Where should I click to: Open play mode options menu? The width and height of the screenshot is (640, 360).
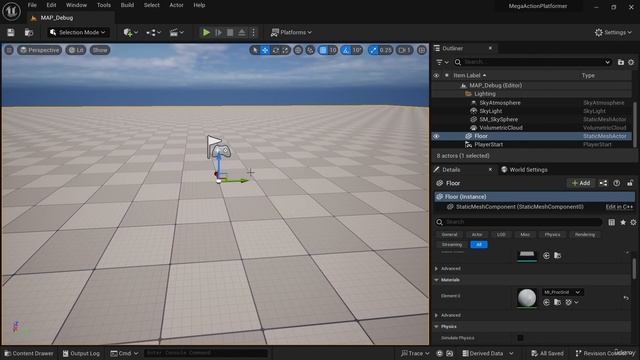pos(253,32)
